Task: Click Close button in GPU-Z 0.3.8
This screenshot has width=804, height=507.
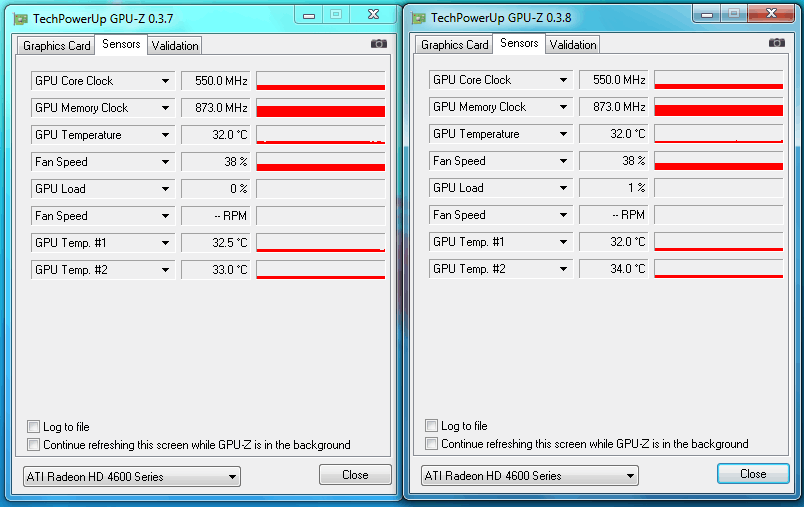Action: pos(753,474)
